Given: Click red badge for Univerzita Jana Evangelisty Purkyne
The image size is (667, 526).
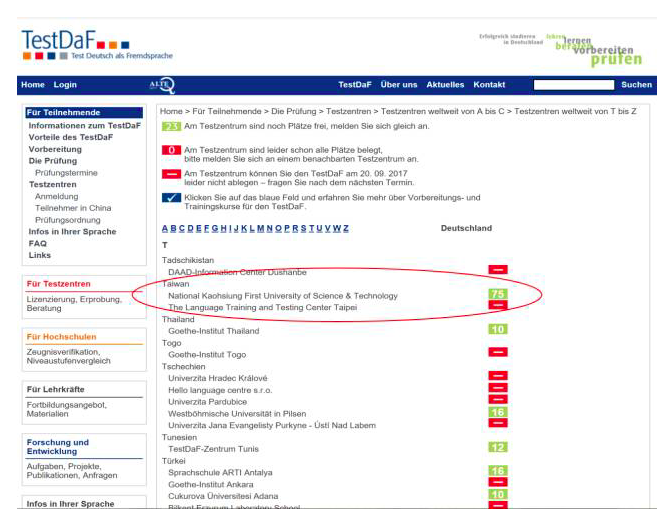Looking at the screenshot, I should [x=498, y=423].
